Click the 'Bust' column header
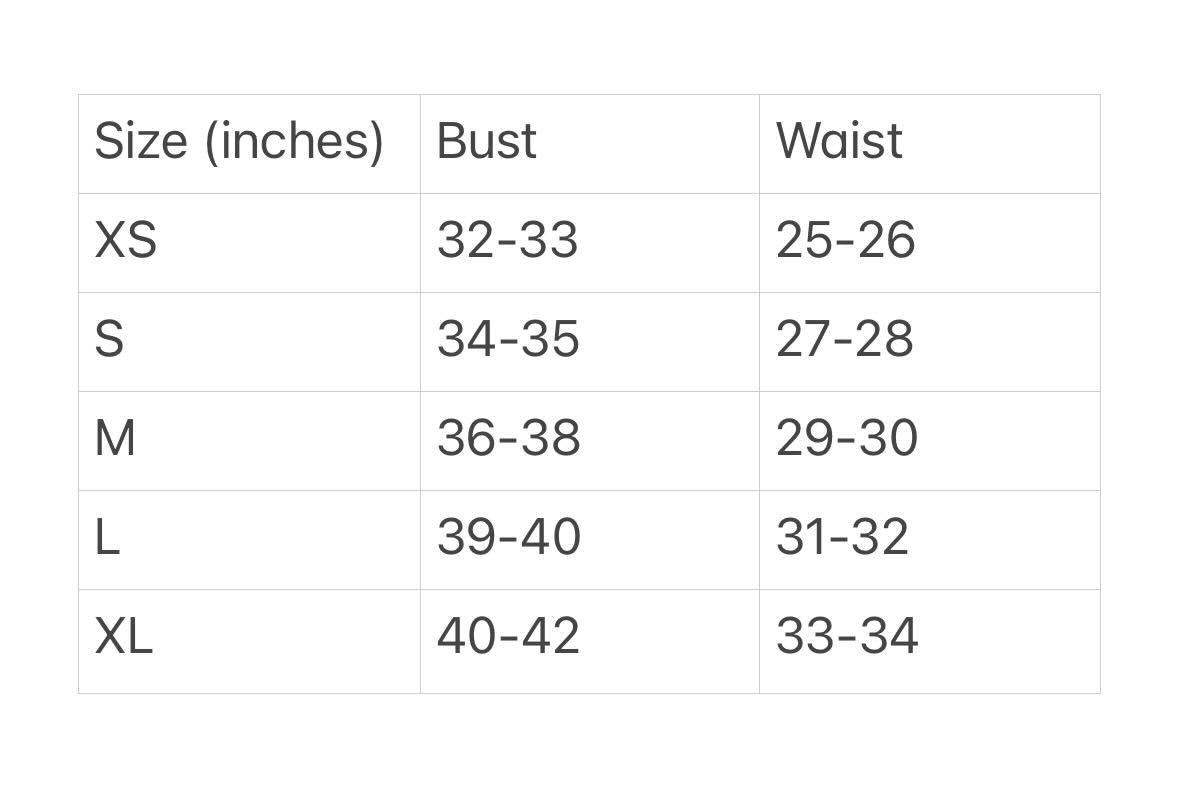1179x793 pixels. point(487,141)
